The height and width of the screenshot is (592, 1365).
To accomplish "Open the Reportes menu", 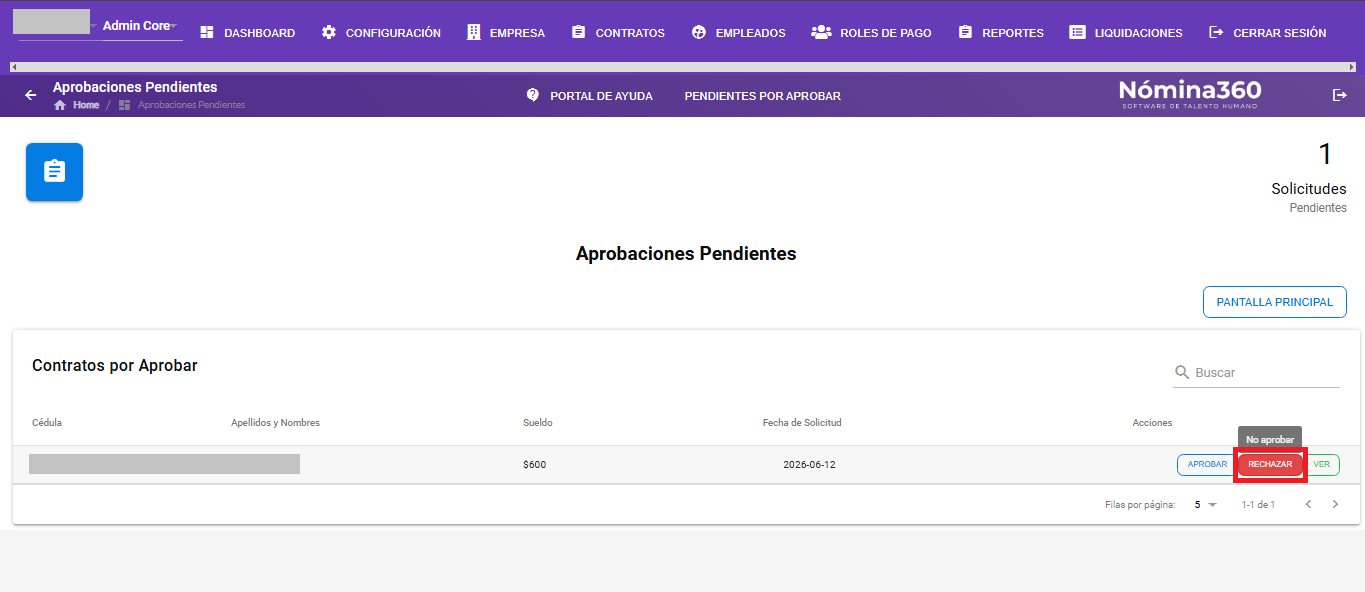I will pos(1000,33).
